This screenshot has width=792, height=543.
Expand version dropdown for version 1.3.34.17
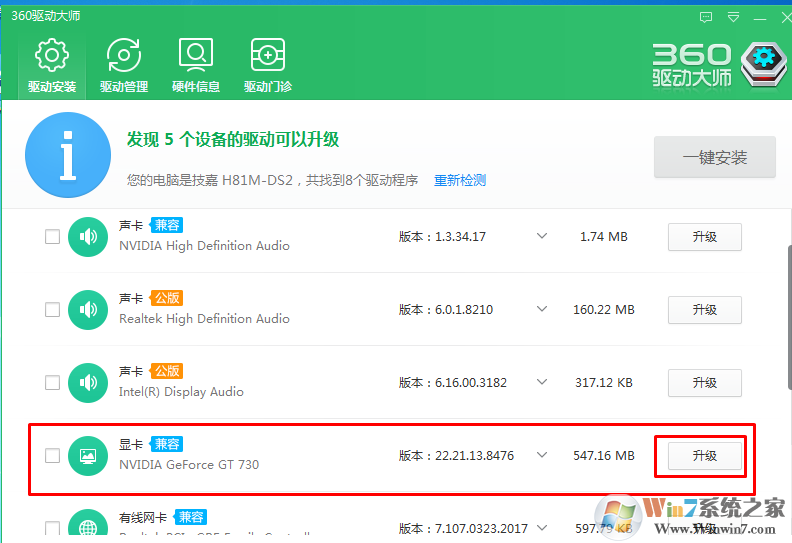[x=542, y=237]
